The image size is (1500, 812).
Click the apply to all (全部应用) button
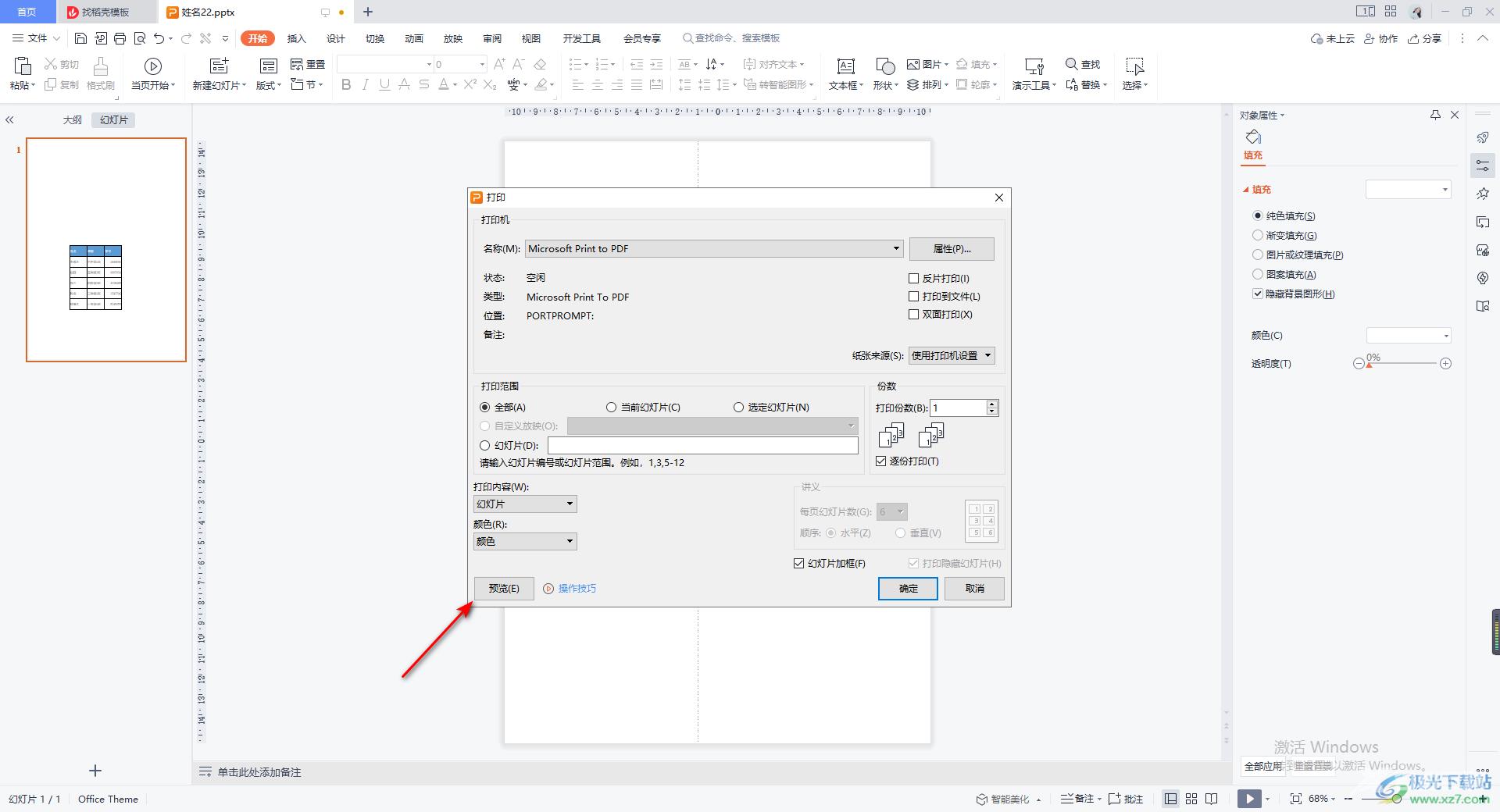click(1262, 766)
